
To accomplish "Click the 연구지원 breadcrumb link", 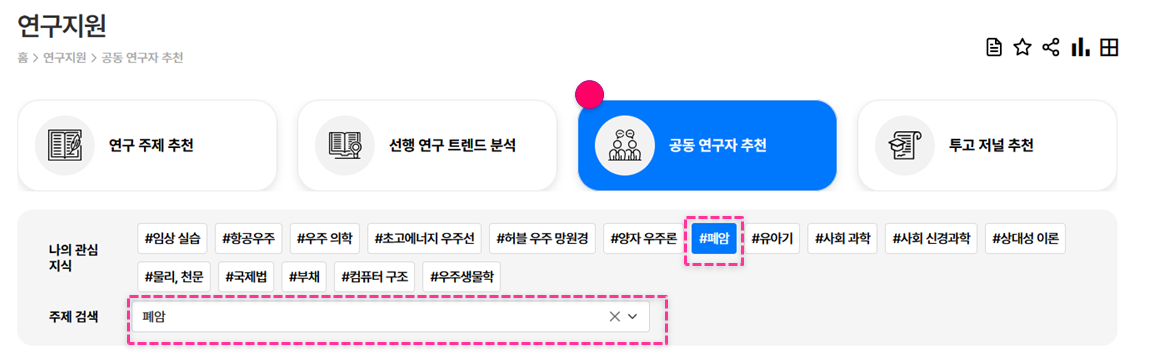I will (x=65, y=57).
